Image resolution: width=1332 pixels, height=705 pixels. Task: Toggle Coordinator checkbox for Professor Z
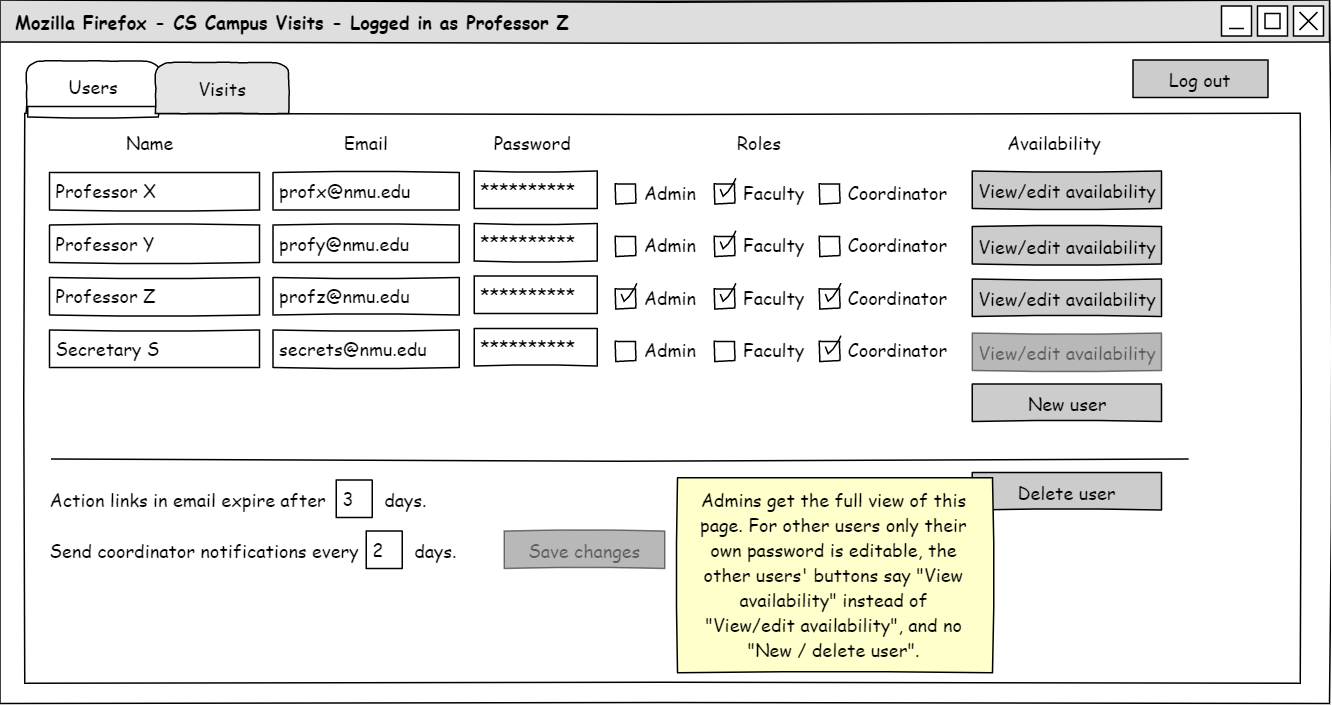coord(829,298)
